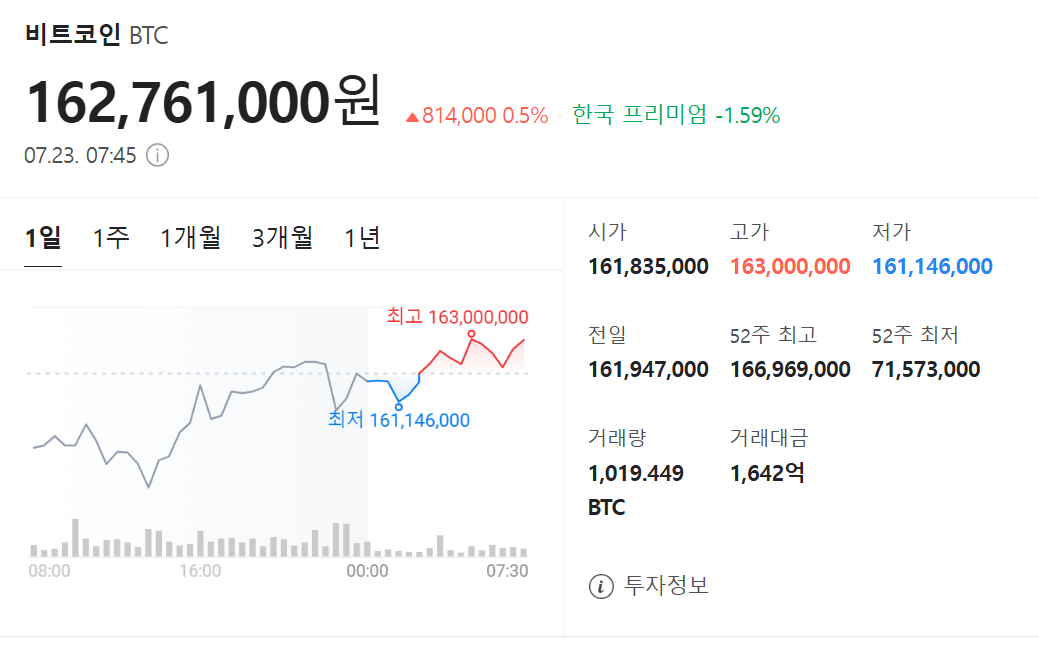This screenshot has height=667, width=1039.
Task: Click the red upward triangle change indicator
Action: coord(412,115)
